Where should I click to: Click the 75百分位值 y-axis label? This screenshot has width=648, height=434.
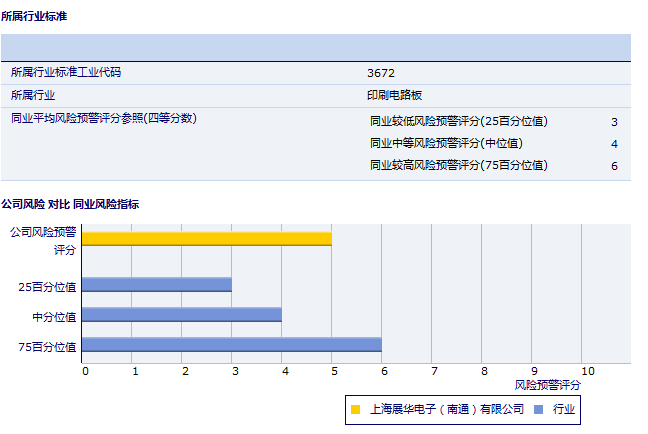(x=47, y=347)
